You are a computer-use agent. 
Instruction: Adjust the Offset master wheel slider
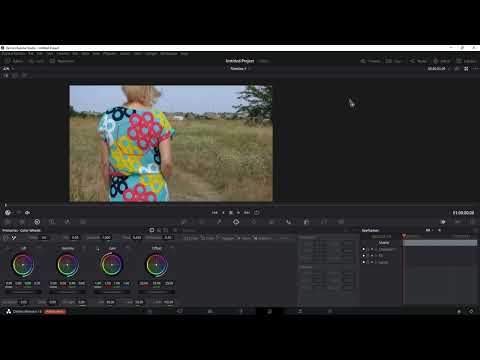(157, 292)
